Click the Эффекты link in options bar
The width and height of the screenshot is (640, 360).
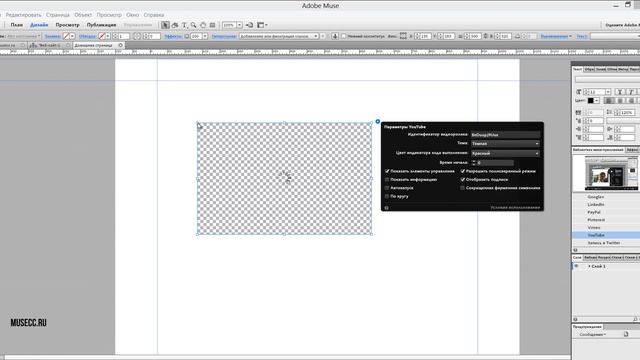pos(173,36)
